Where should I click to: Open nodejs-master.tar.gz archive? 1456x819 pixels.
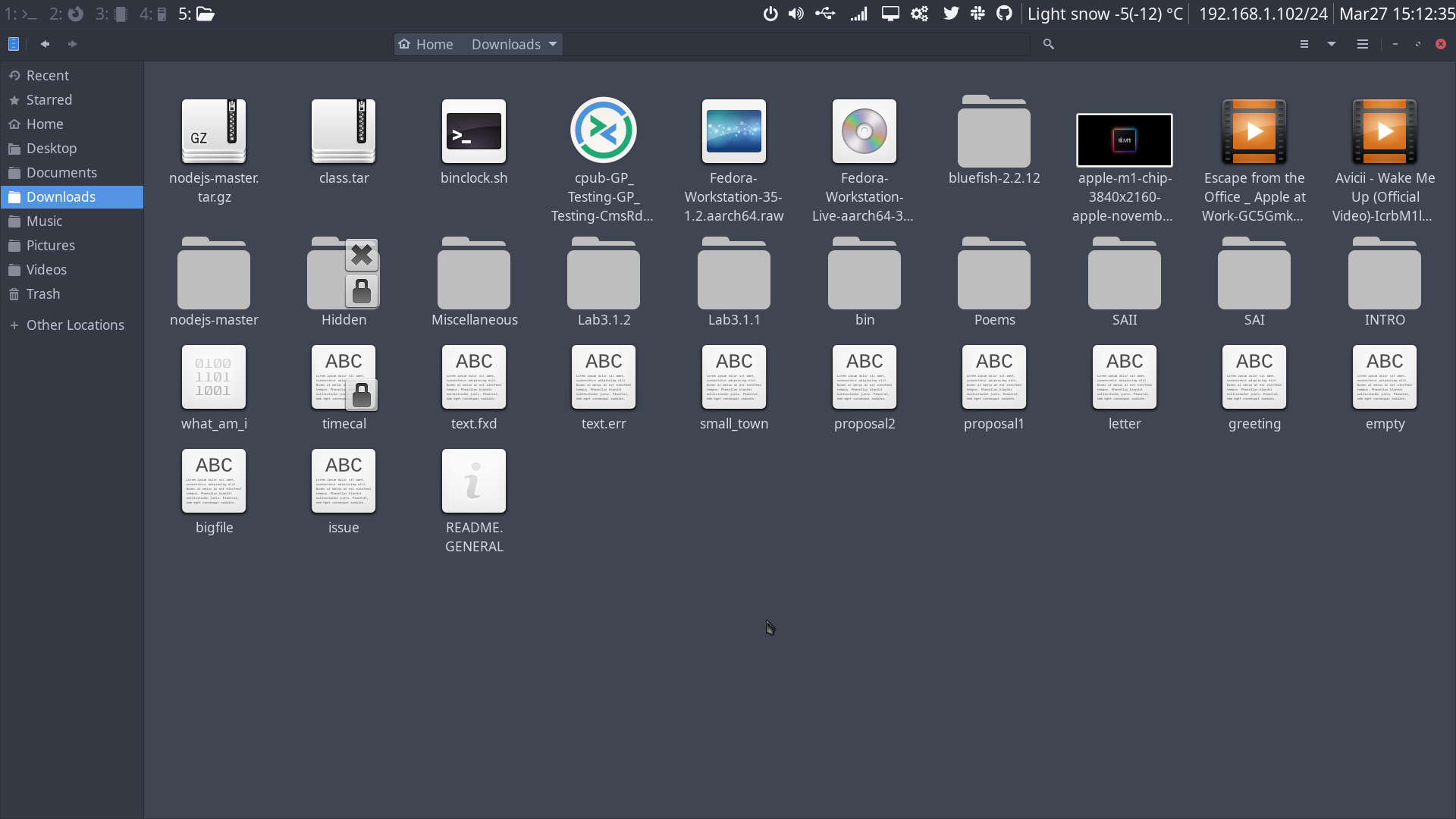214,131
